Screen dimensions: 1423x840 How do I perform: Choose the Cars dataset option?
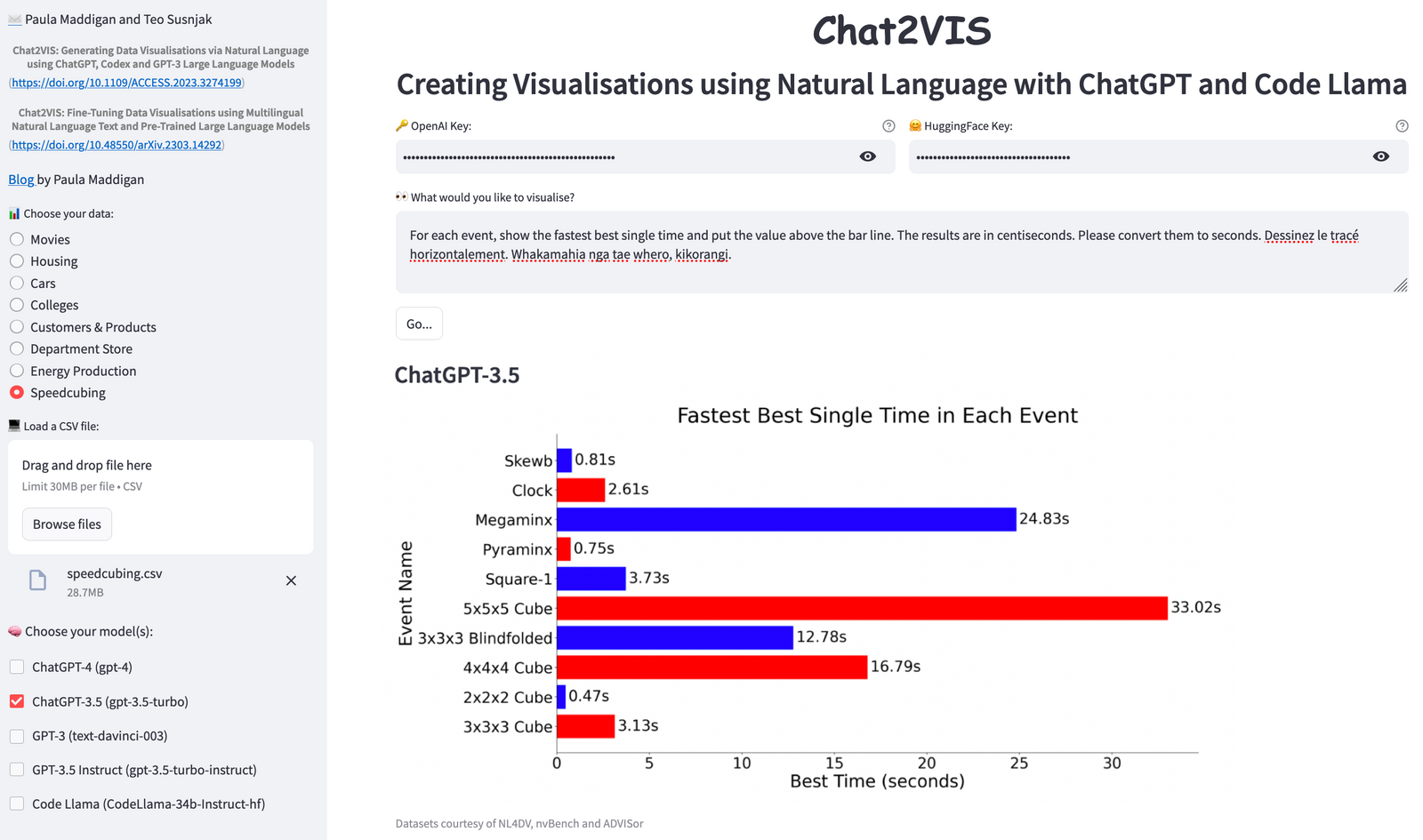[17, 283]
